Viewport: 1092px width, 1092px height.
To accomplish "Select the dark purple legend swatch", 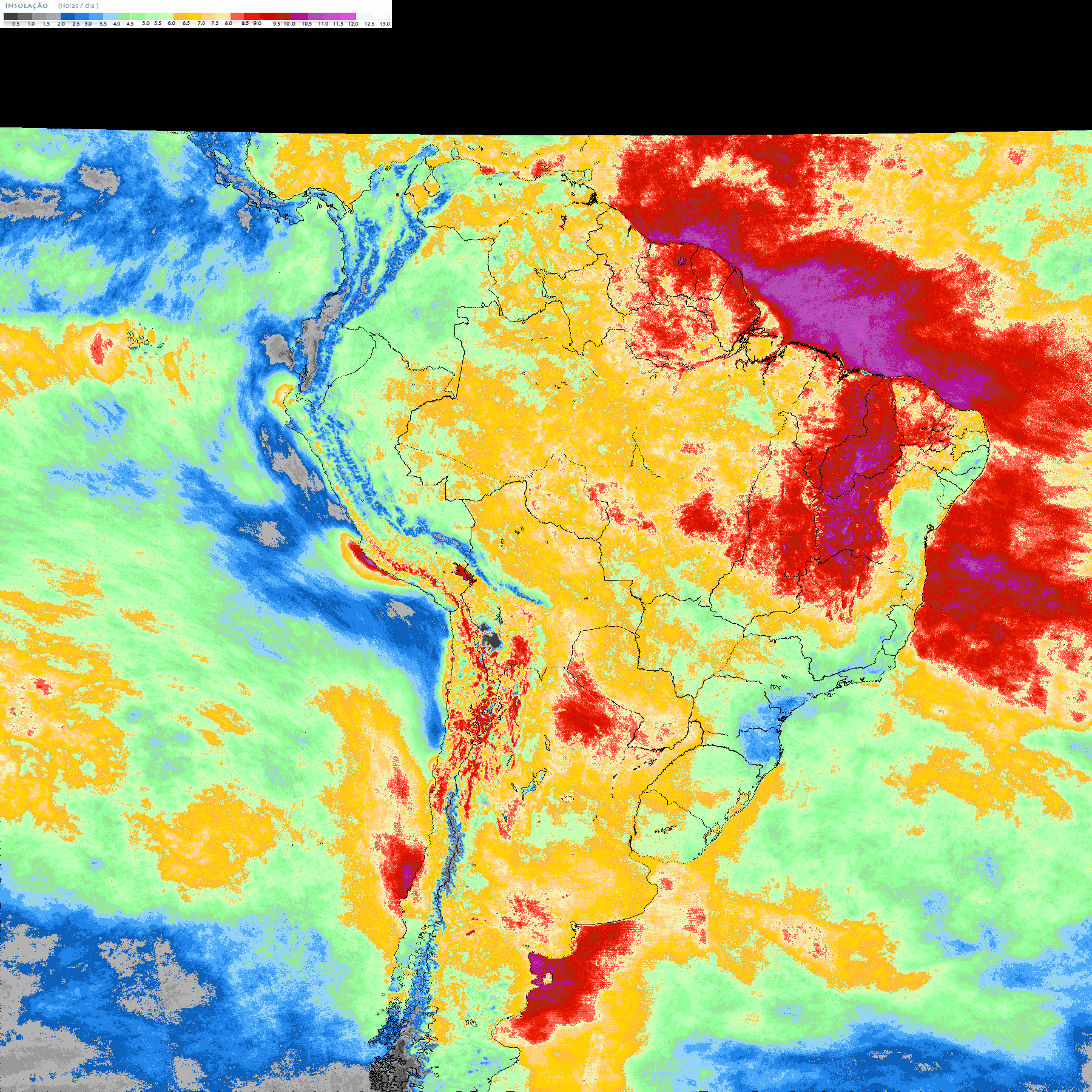I will (300, 16).
